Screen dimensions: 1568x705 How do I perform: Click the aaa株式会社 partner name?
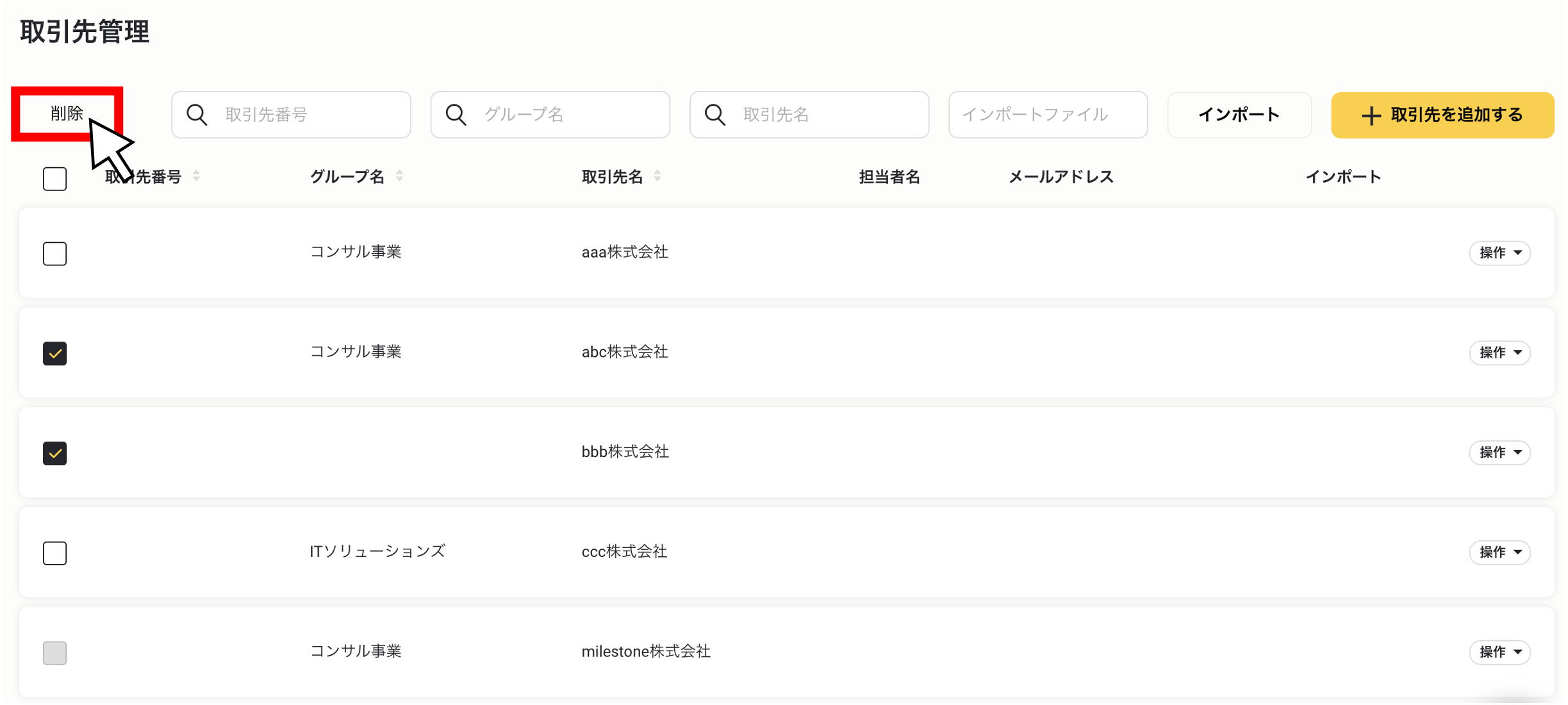point(625,252)
